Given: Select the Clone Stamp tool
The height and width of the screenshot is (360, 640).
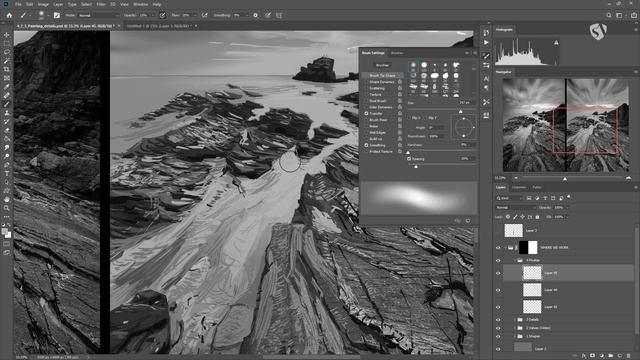Looking at the screenshot, I should click(7, 113).
